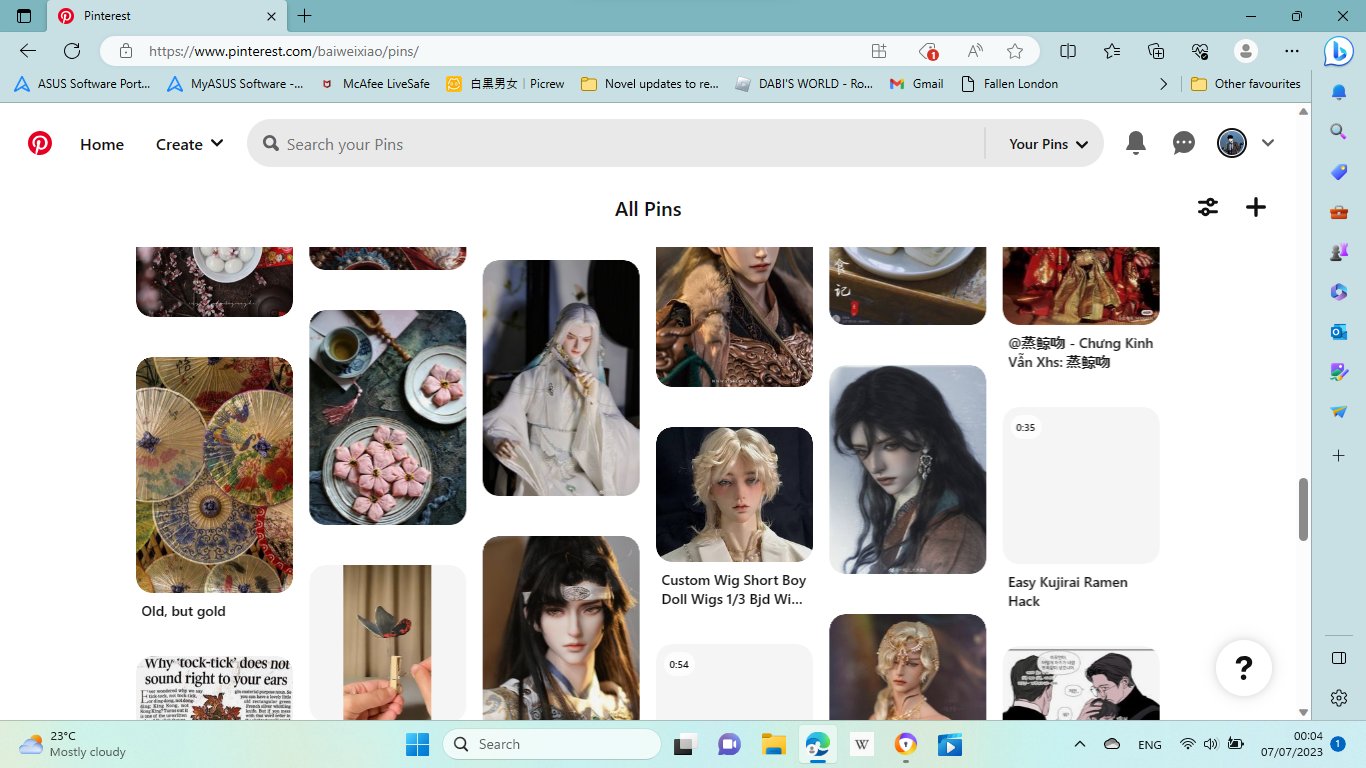1366x768 pixels.
Task: Go to the Home tab
Action: (102, 144)
